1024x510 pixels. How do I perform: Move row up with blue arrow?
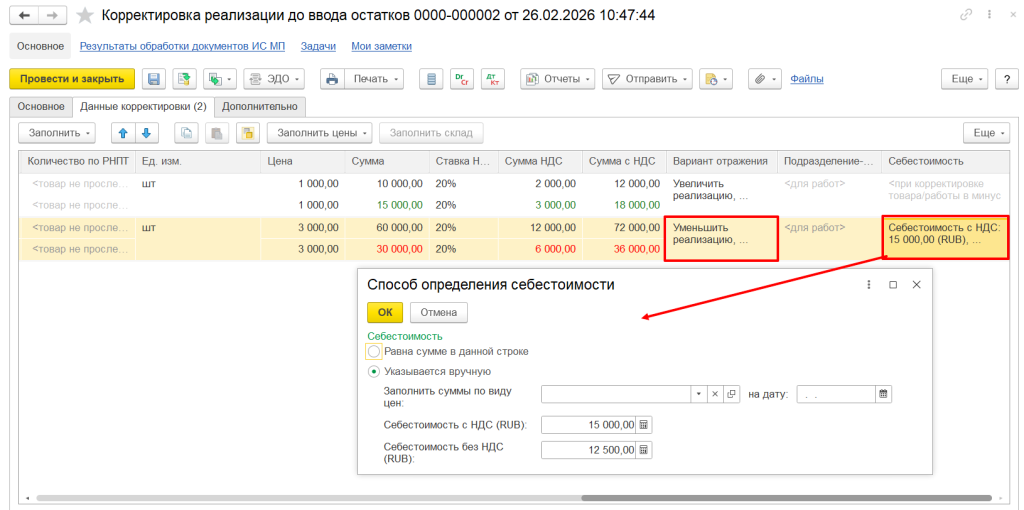coord(124,133)
